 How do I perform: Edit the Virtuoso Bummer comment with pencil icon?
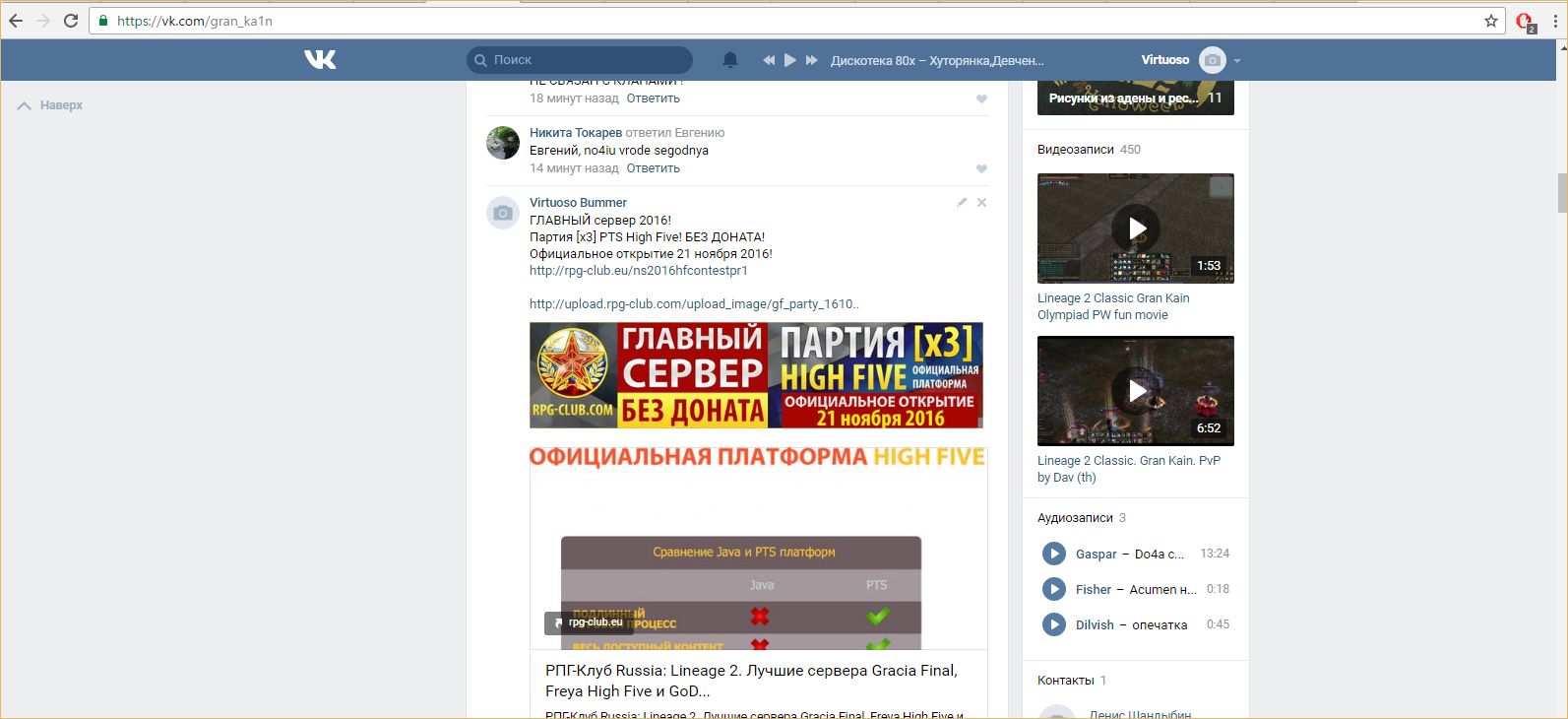click(962, 203)
